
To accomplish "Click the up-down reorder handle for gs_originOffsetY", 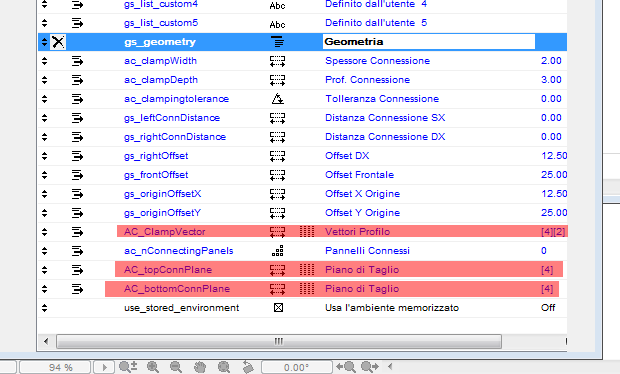I will coord(44,213).
